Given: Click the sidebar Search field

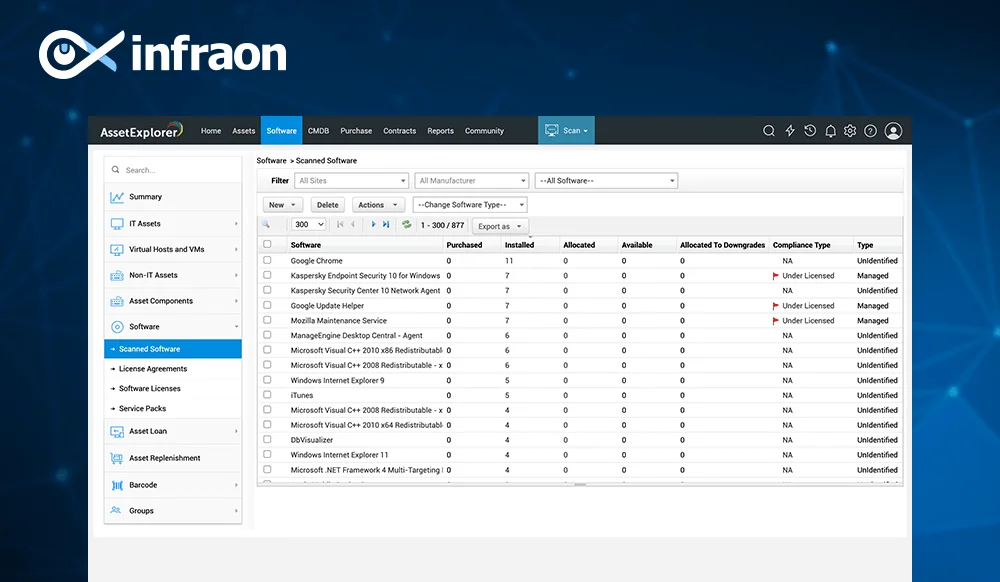Looking at the screenshot, I should [x=173, y=170].
